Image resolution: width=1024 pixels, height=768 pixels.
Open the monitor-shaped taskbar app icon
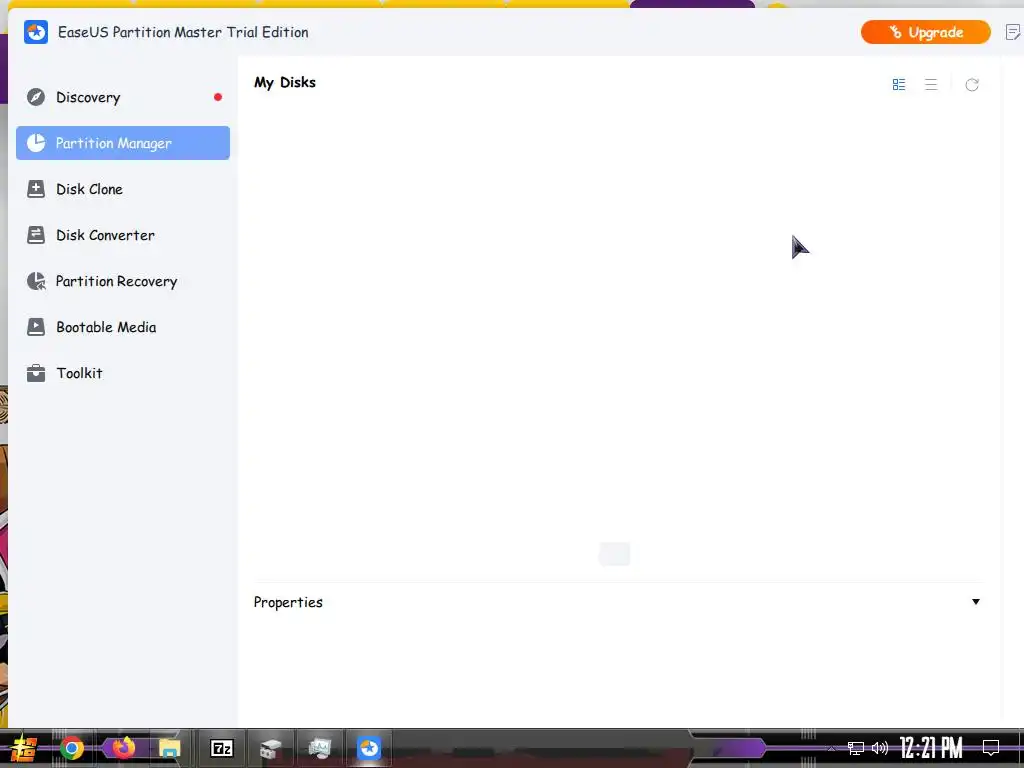320,748
